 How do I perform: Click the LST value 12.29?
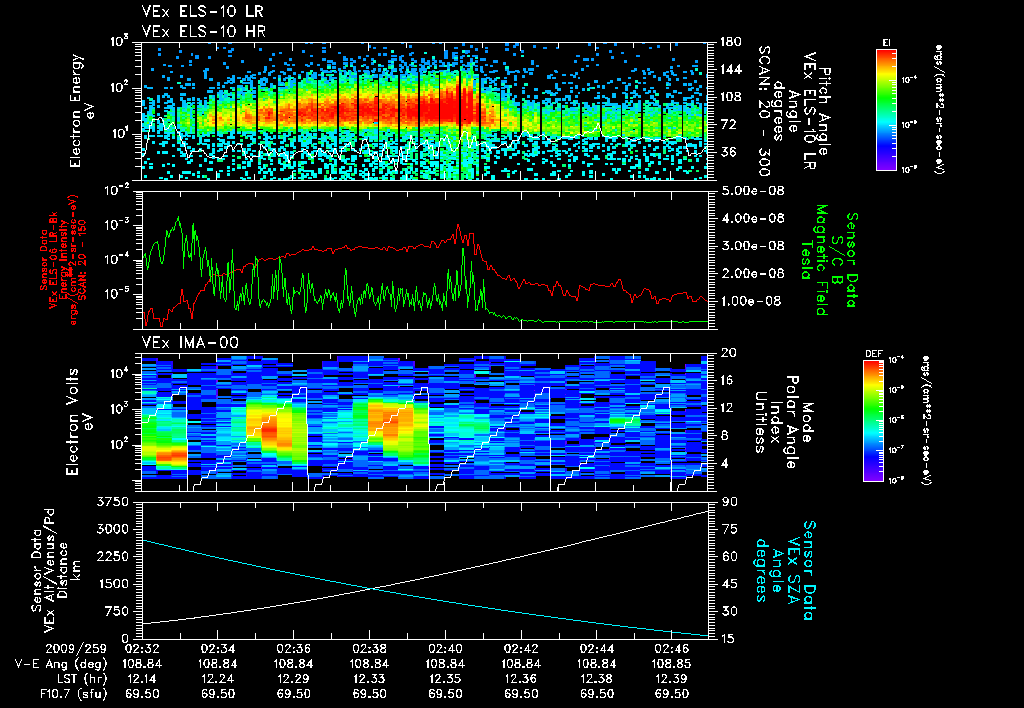(293, 679)
